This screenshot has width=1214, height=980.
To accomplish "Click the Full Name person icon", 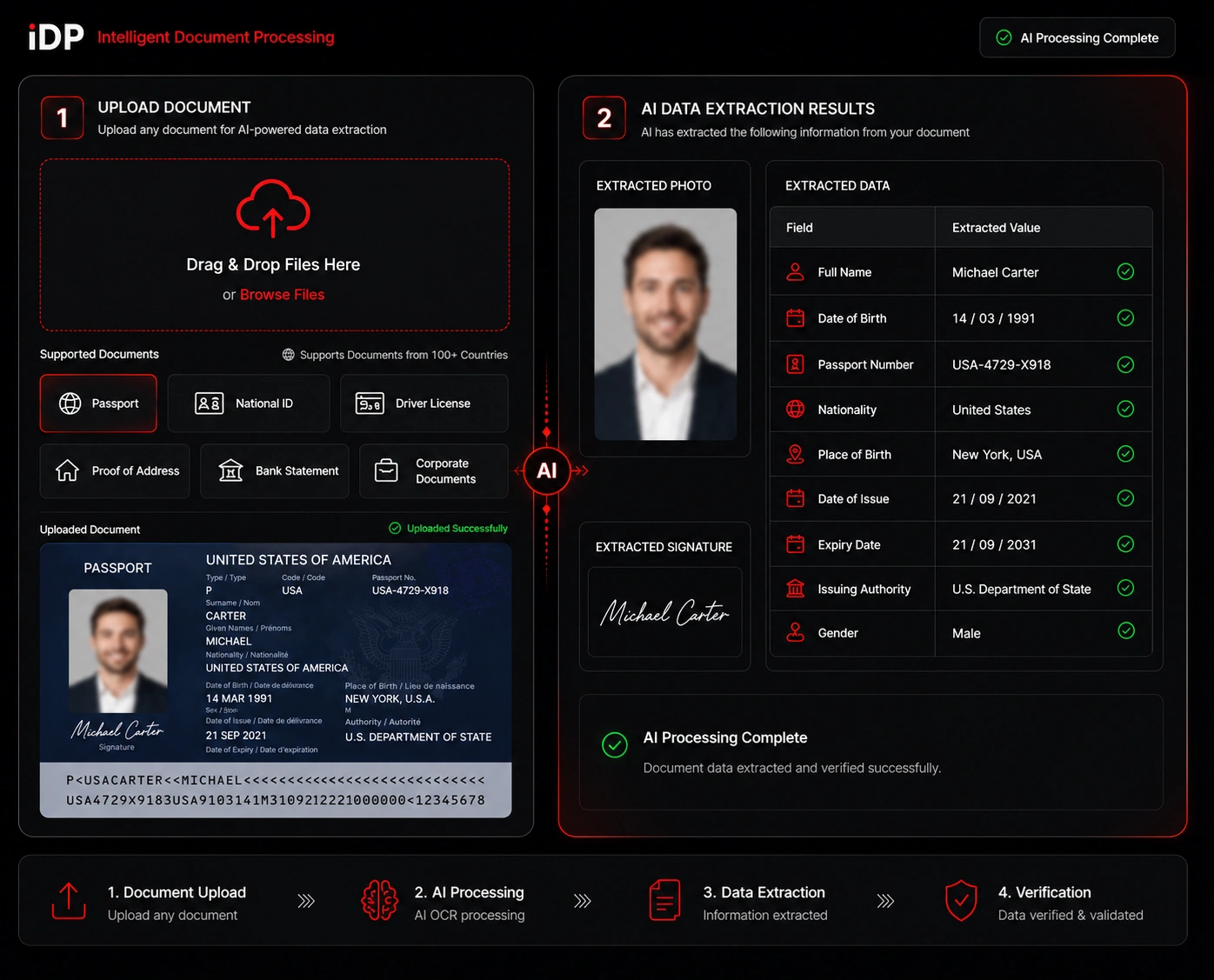I will pos(795,272).
